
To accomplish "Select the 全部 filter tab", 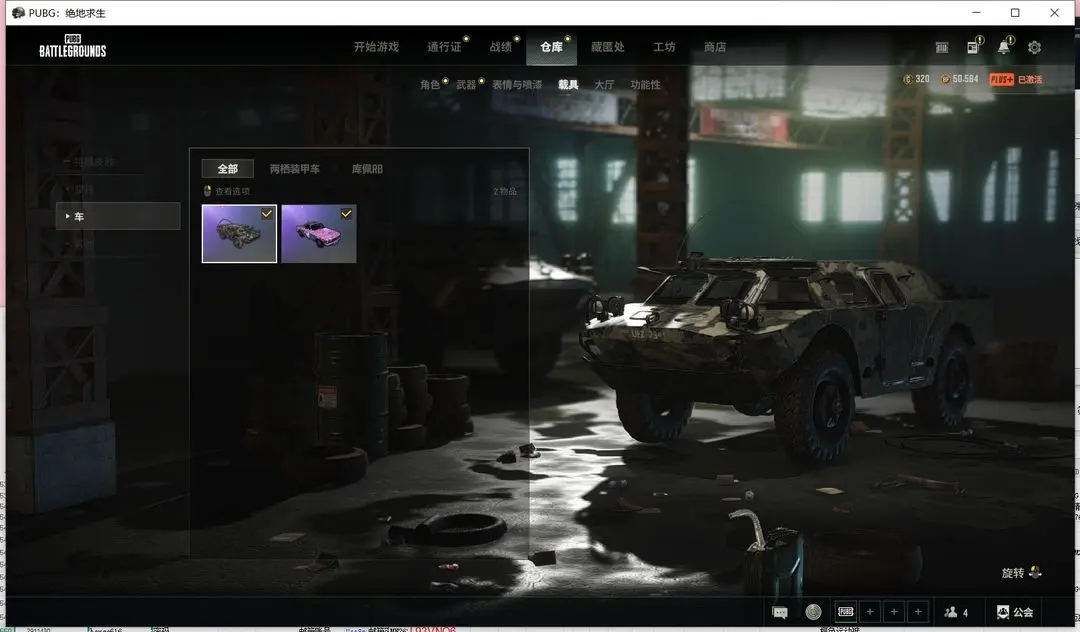I will tap(228, 169).
